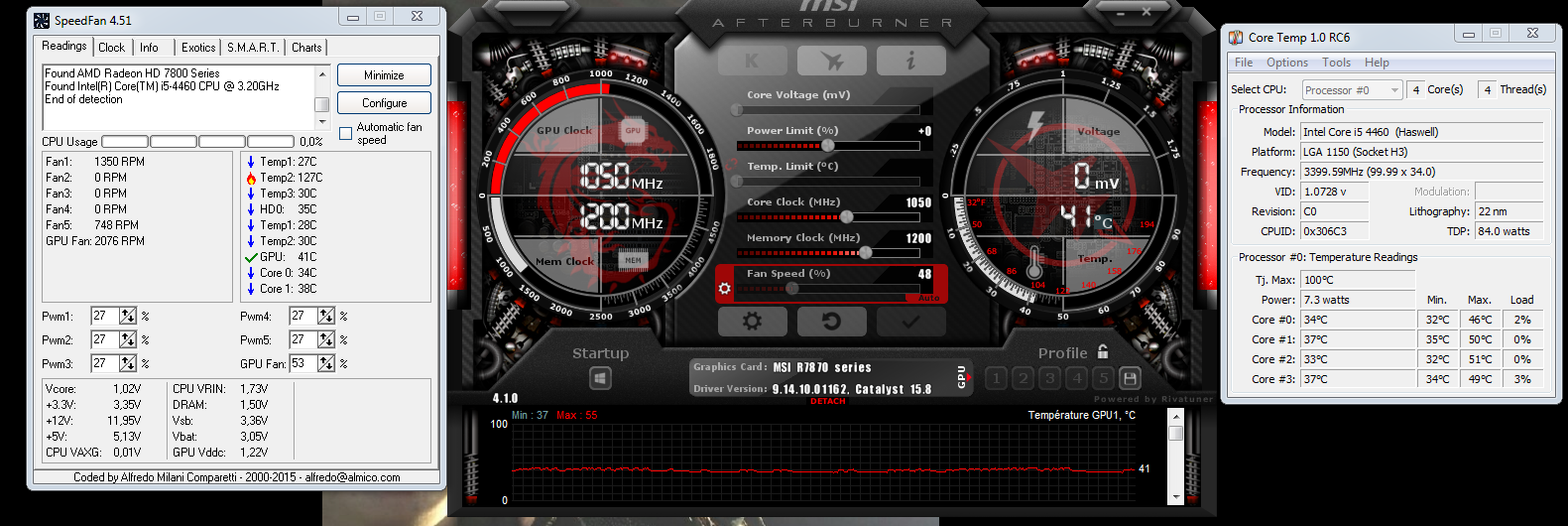The width and height of the screenshot is (1568, 526).
Task: Click the blue arrow beside HD0 35C
Action: [251, 209]
